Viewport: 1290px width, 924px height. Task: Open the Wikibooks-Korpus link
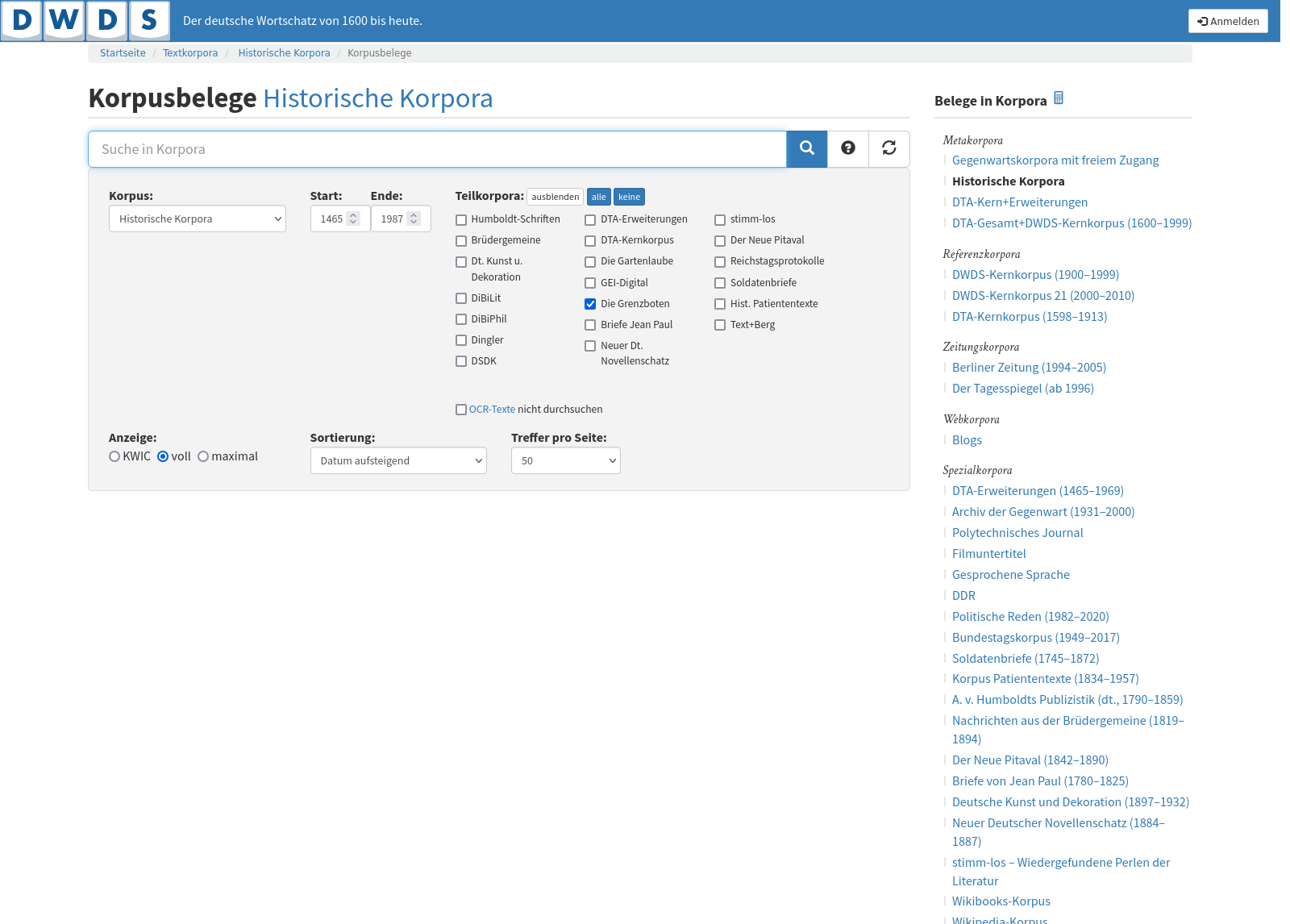(x=1001, y=901)
